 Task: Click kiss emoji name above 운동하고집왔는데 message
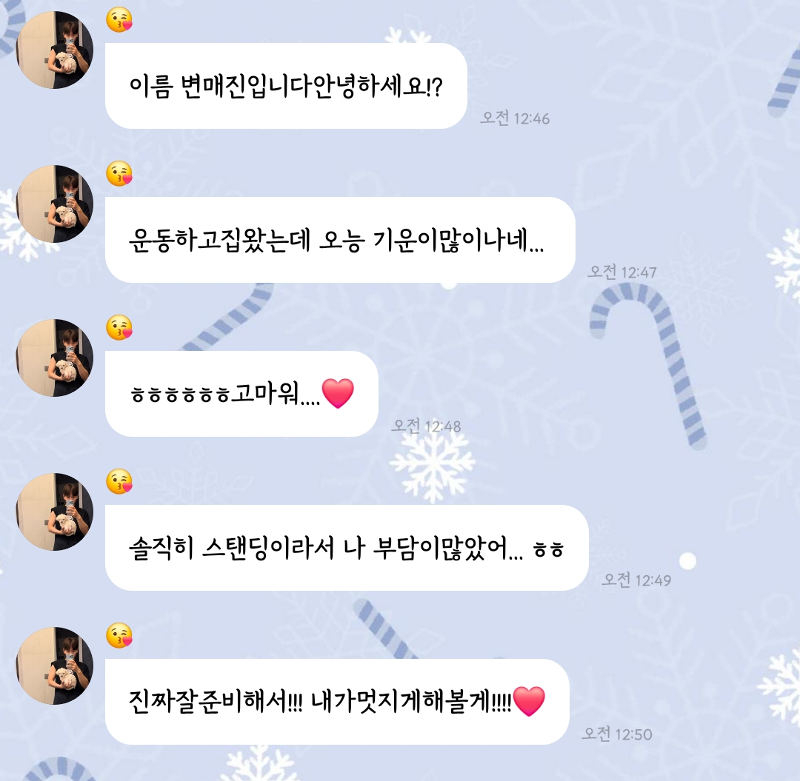(x=119, y=173)
